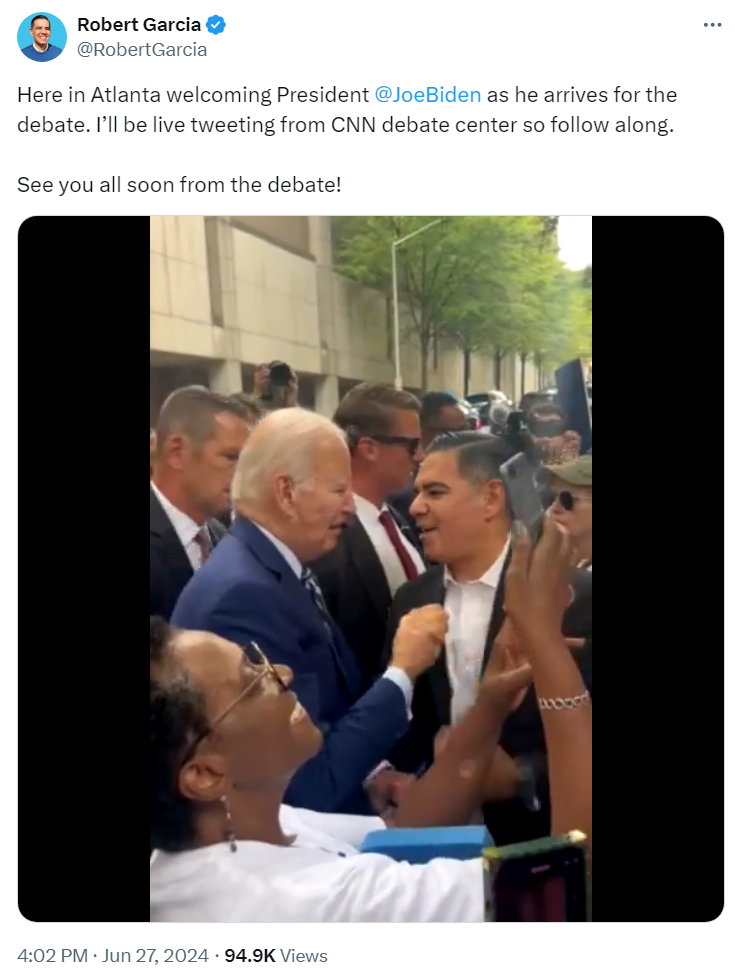The width and height of the screenshot is (735, 970).
Task: Click the right black letterbox bar of video
Action: click(658, 569)
